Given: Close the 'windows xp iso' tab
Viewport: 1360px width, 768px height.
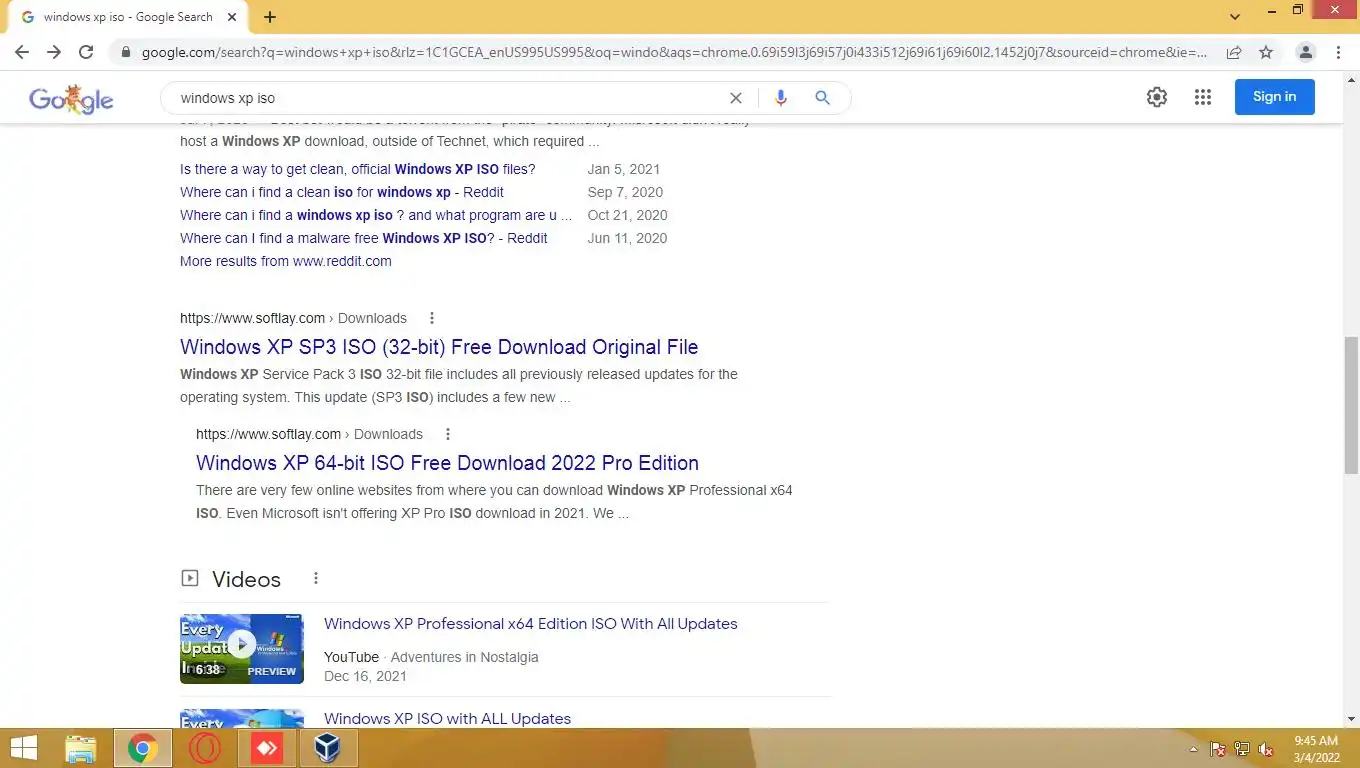Looking at the screenshot, I should tap(232, 17).
